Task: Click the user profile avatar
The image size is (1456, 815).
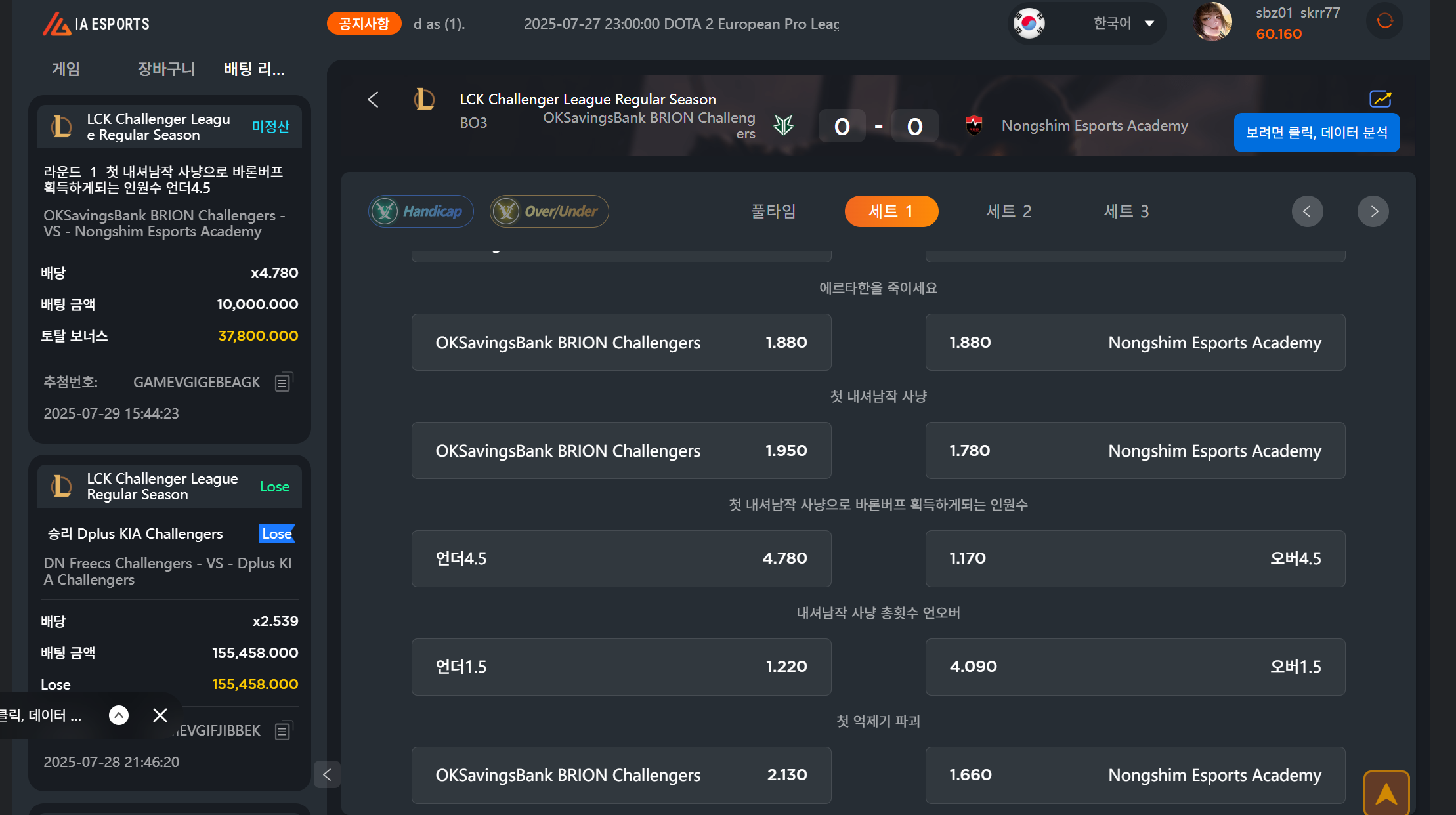Action: [1212, 22]
